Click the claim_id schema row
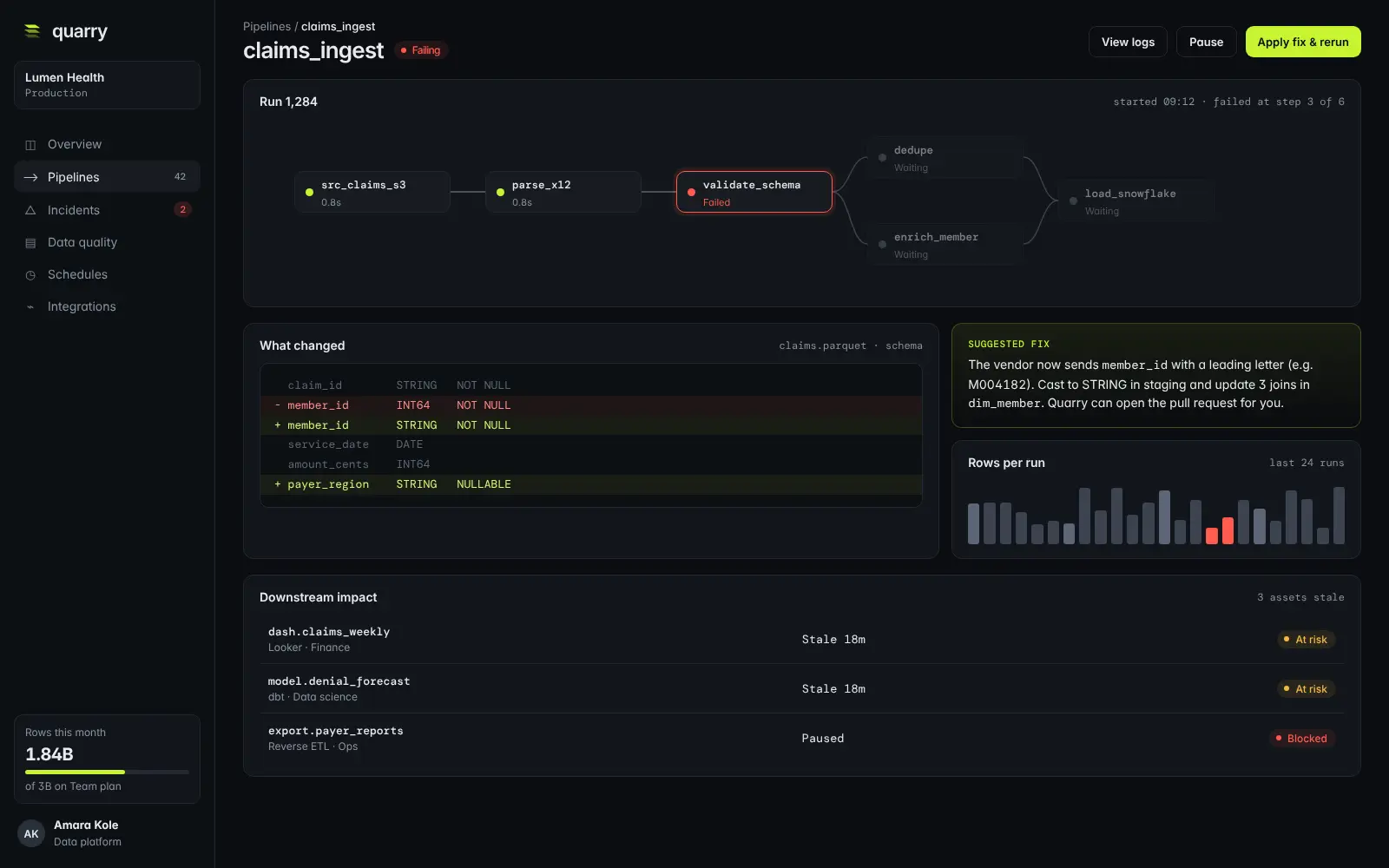Screen dimensions: 1389x868 pos(590,385)
